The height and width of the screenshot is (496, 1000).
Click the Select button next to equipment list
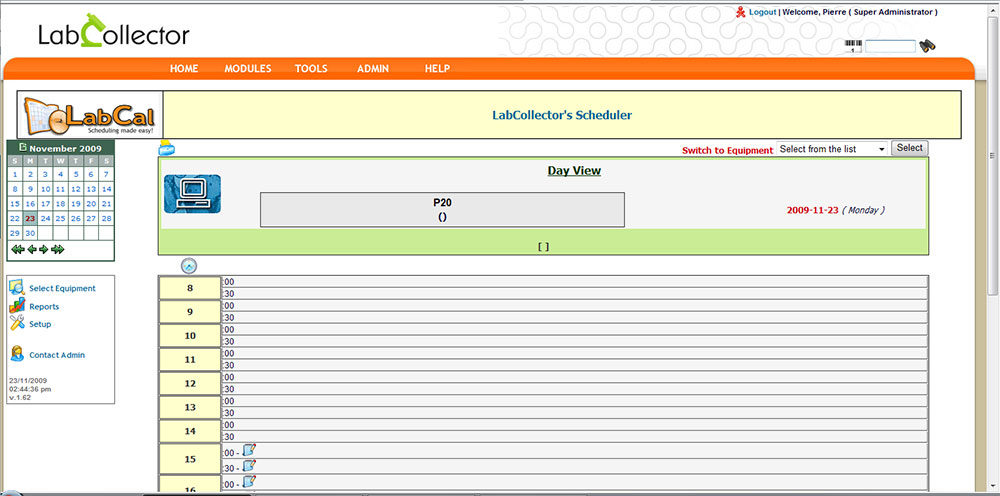tap(909, 148)
